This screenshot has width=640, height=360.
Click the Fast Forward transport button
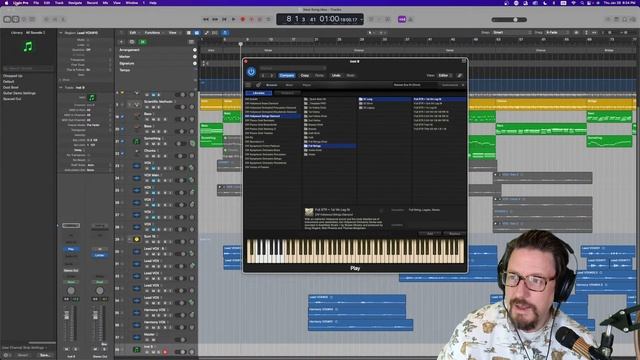click(x=215, y=19)
